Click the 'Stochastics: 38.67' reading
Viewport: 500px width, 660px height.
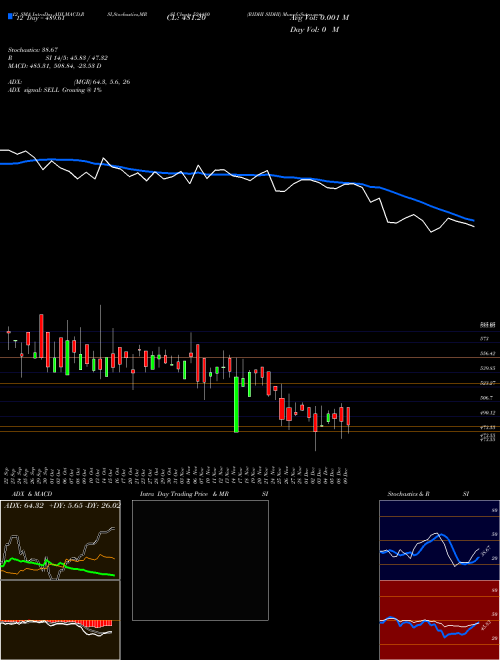click(32, 50)
